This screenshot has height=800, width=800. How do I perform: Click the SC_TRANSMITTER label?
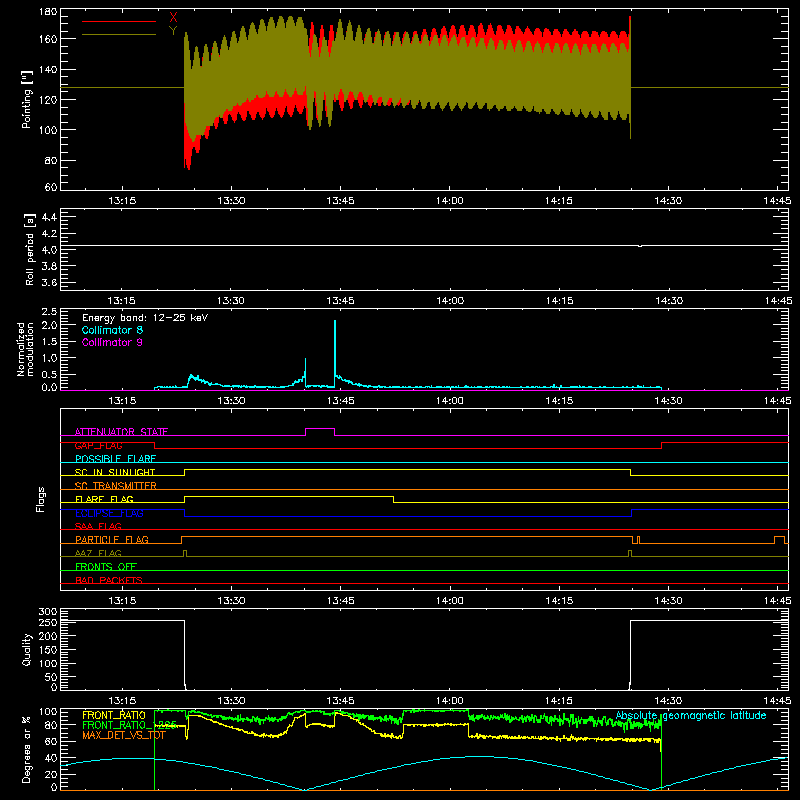pyautogui.click(x=115, y=485)
